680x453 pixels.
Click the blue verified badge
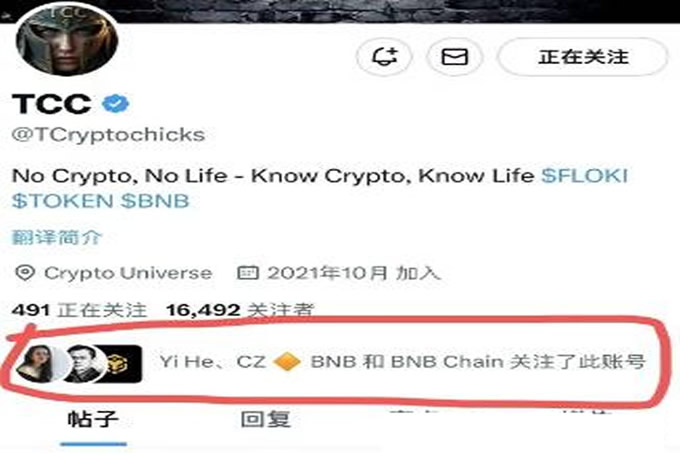(x=115, y=104)
